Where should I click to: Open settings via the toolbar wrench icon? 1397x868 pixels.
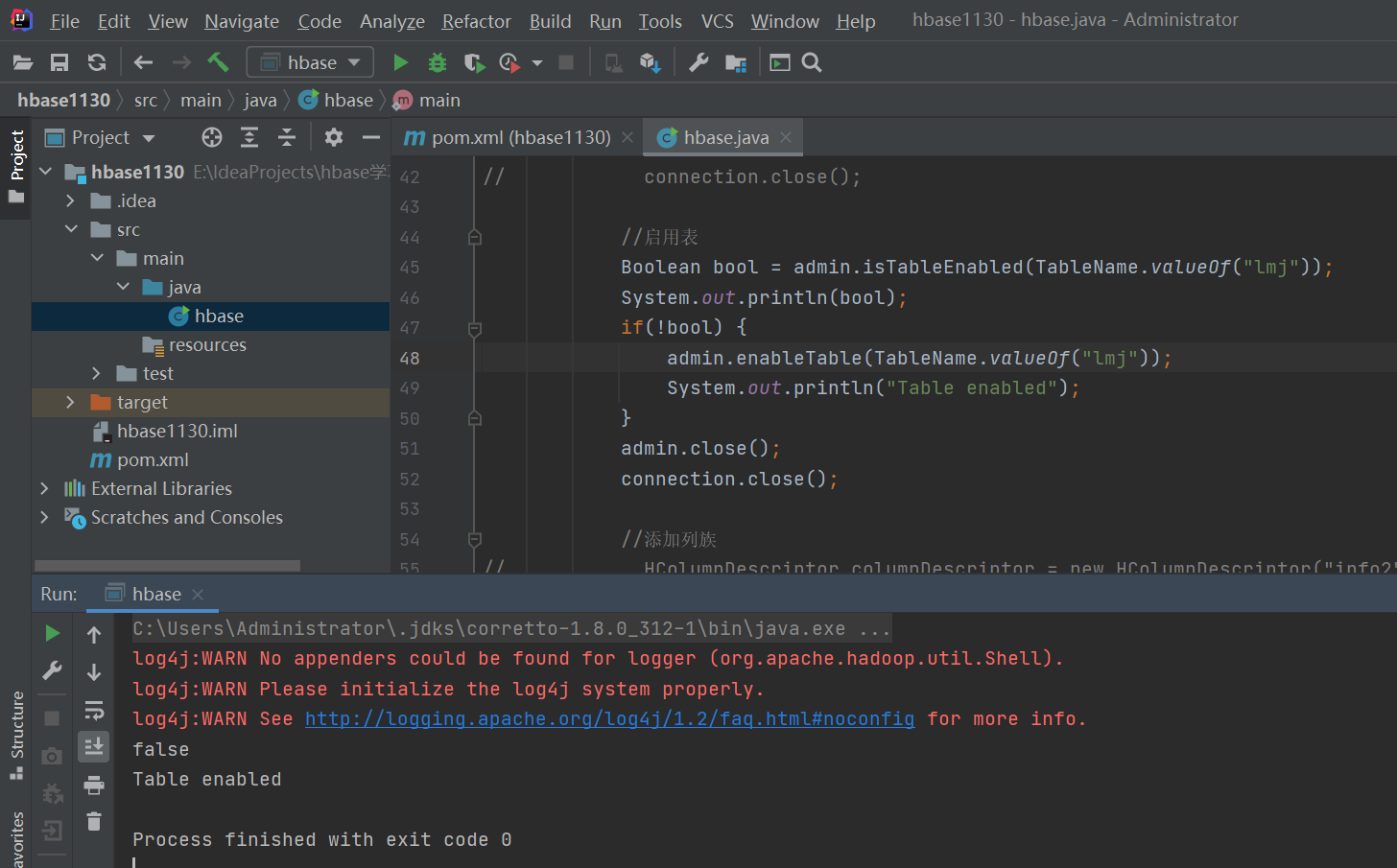click(699, 63)
